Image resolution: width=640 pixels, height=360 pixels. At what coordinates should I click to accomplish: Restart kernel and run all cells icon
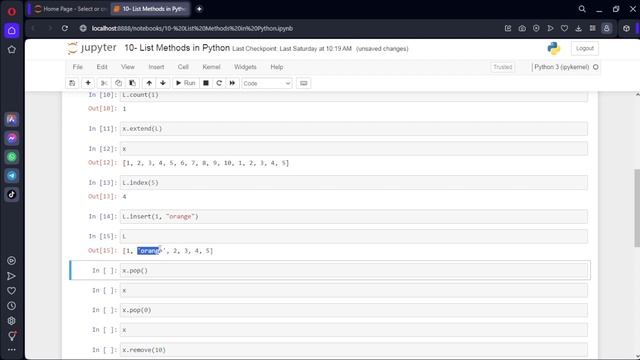click(x=232, y=83)
